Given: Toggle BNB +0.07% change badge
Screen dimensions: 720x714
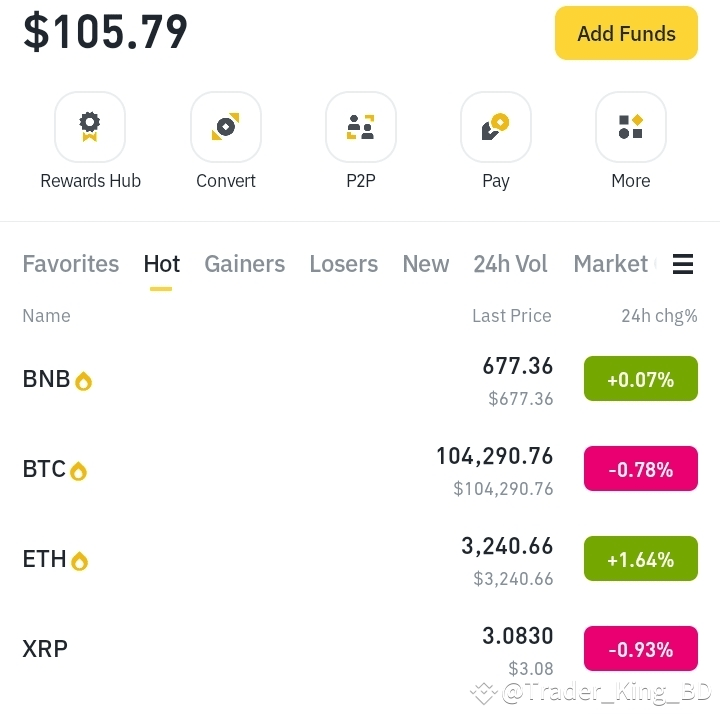Looking at the screenshot, I should [x=641, y=379].
